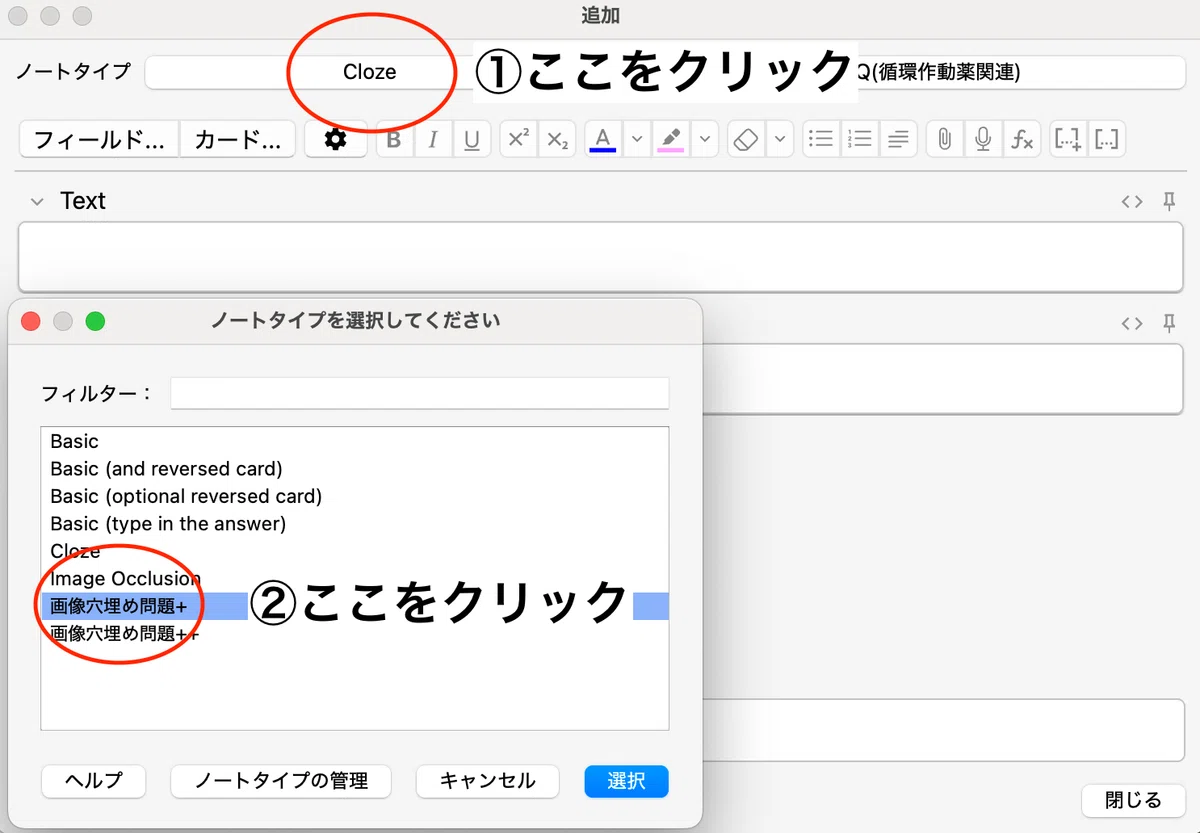This screenshot has height=833, width=1200.
Task: Click the eraser remove formatting icon
Action: [x=746, y=140]
